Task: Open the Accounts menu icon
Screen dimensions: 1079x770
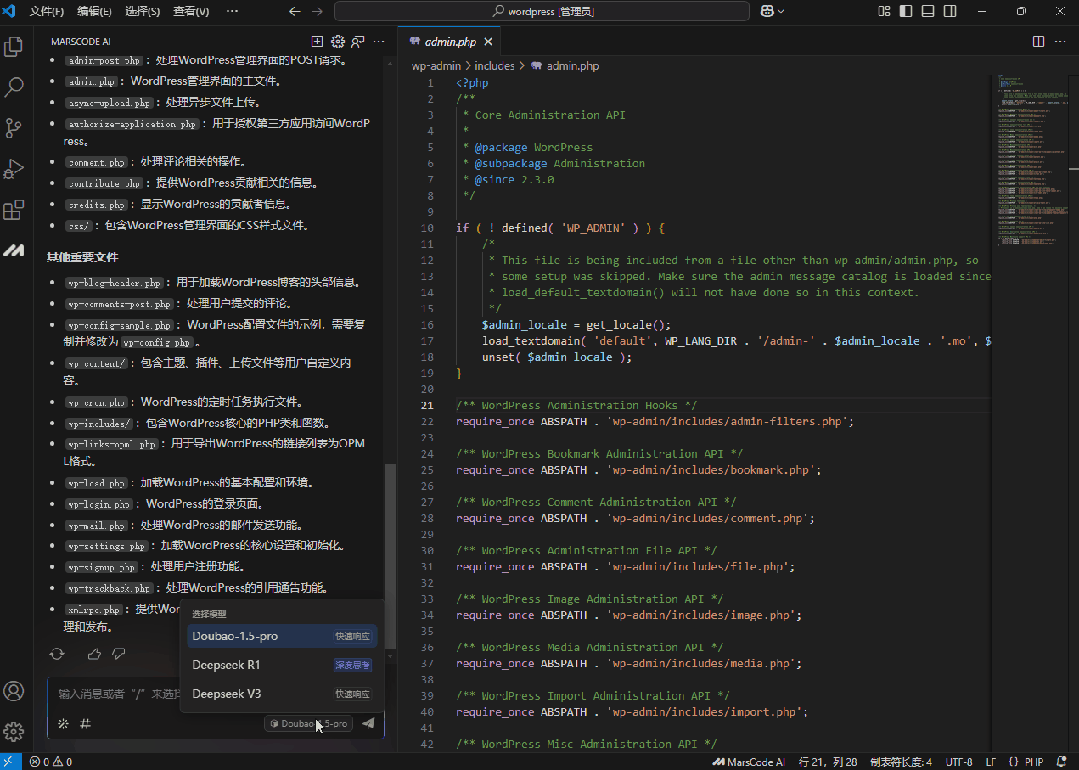Action: [14, 691]
